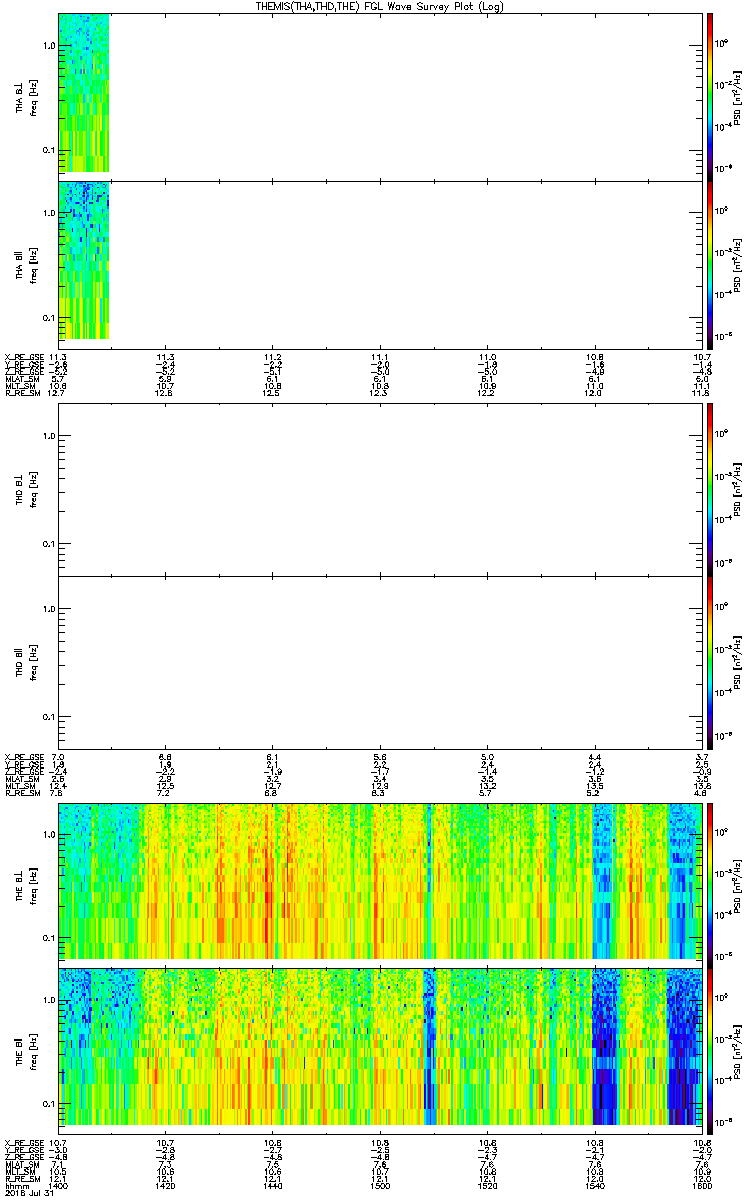The image size is (750, 1200).
Task: Click the color bar beside the THA B-perpendicular panel
Action: pyautogui.click(x=709, y=95)
